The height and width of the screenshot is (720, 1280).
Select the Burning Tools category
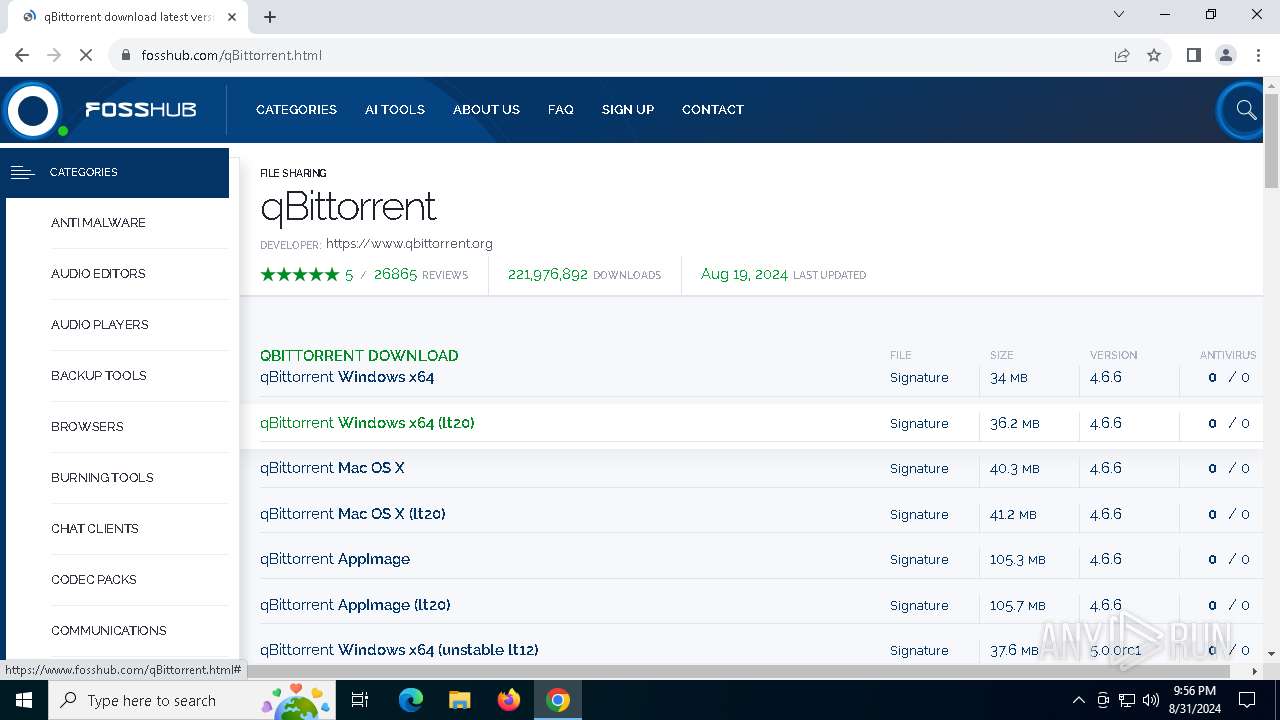point(102,478)
